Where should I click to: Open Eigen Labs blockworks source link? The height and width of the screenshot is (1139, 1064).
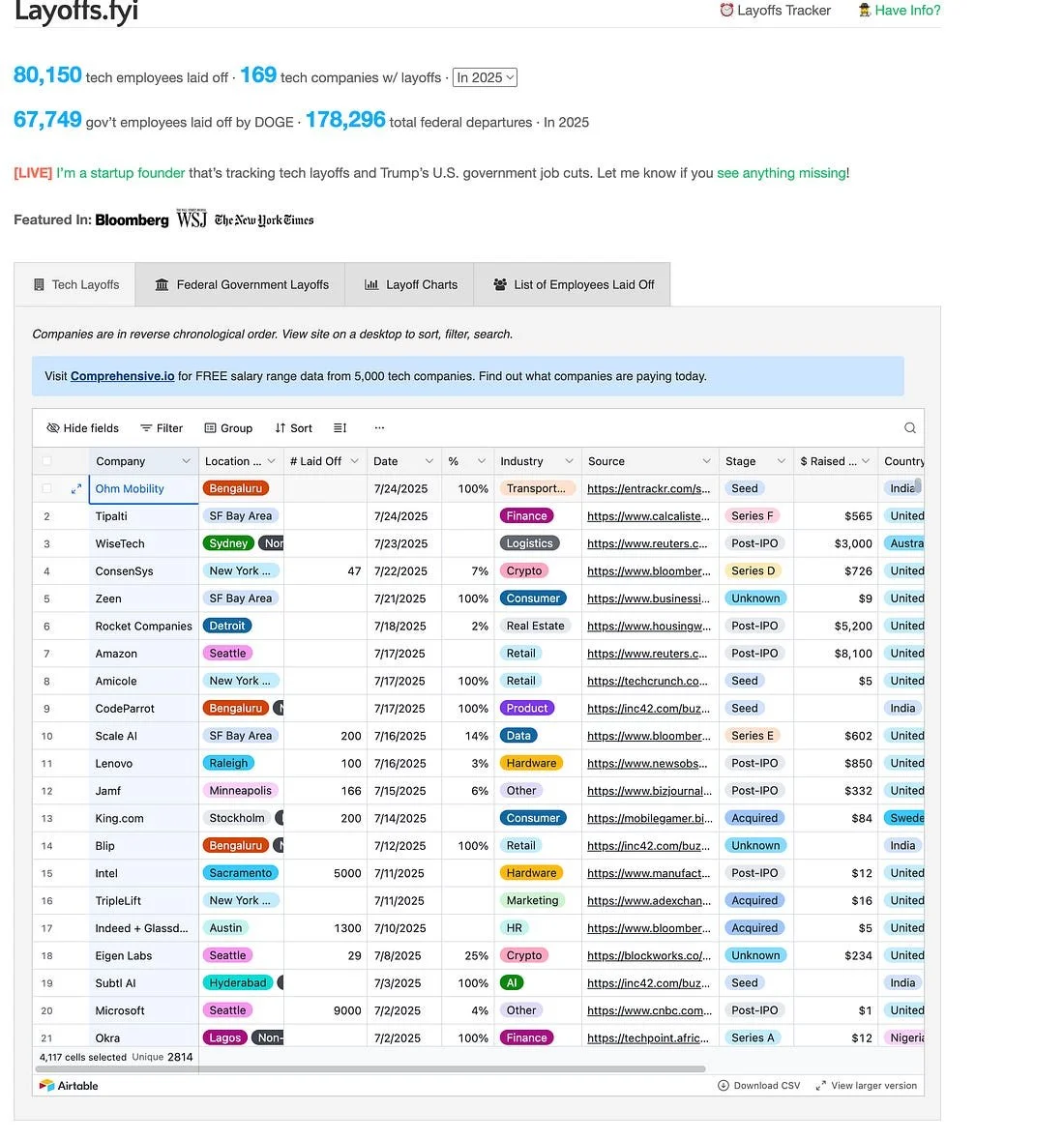point(648,956)
